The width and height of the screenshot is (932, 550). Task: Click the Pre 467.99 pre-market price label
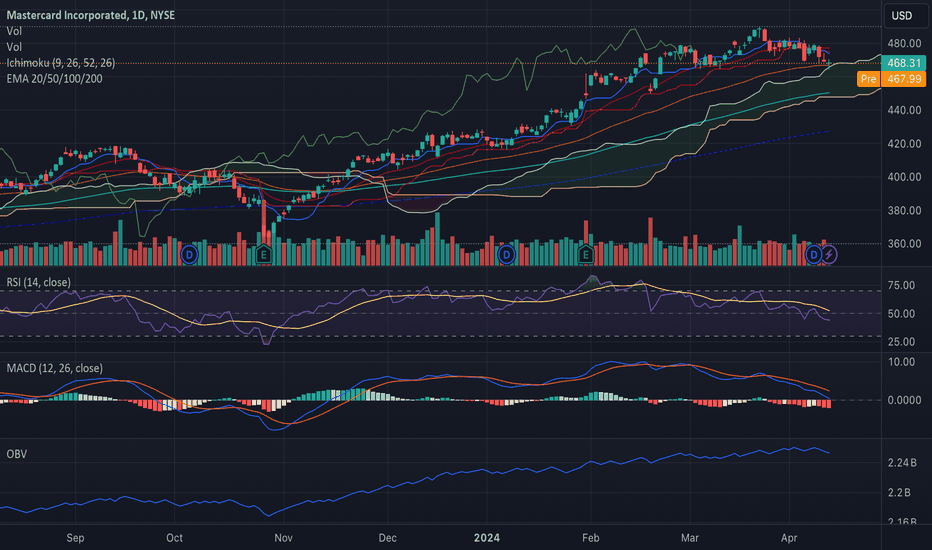(891, 78)
